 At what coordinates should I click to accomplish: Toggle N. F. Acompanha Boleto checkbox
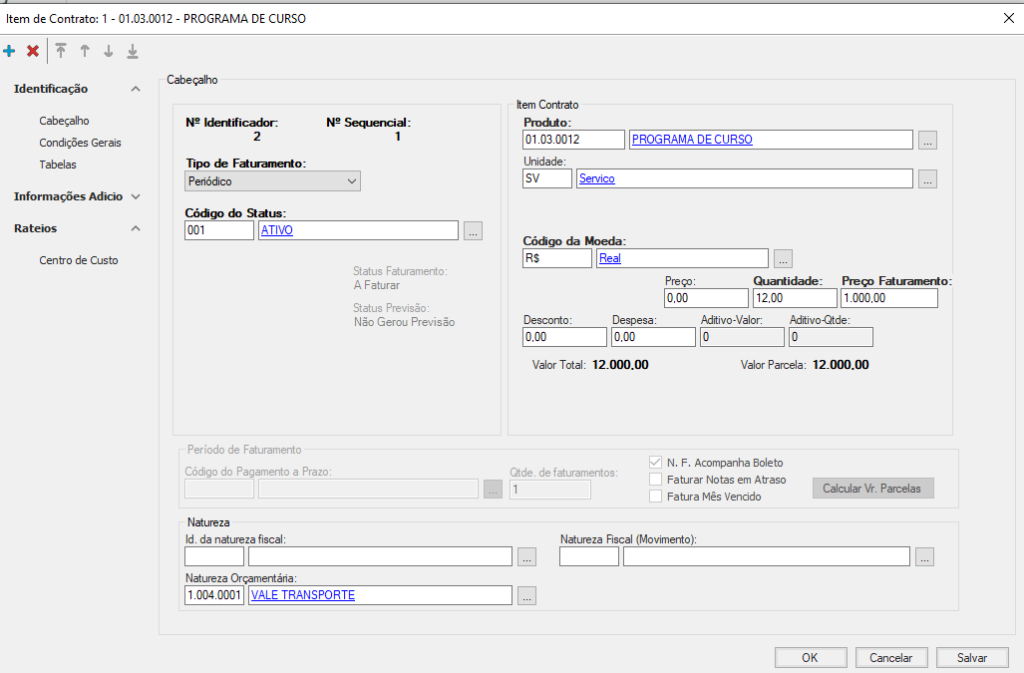(656, 463)
